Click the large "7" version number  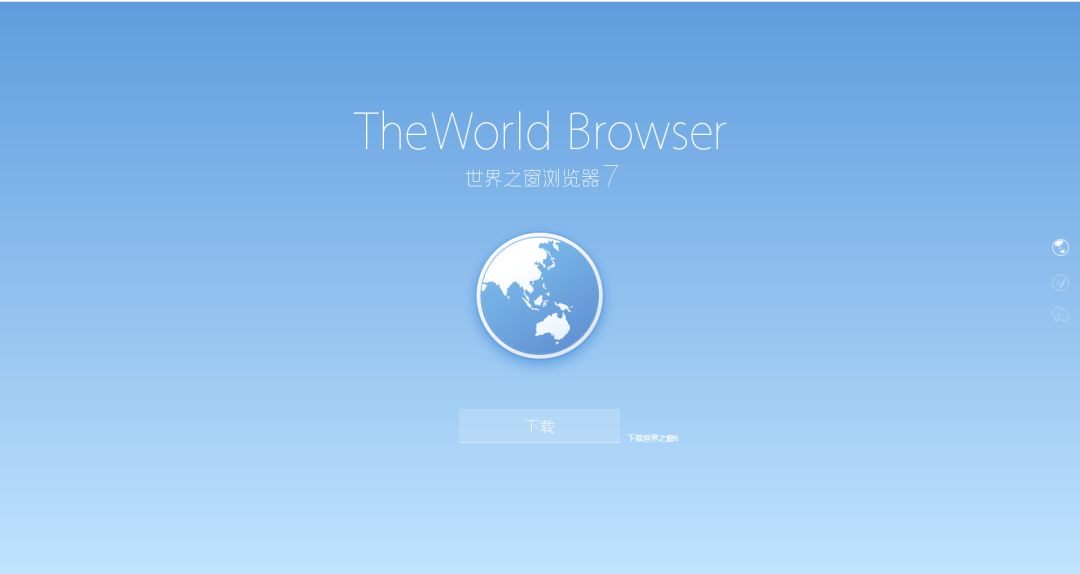pos(611,178)
